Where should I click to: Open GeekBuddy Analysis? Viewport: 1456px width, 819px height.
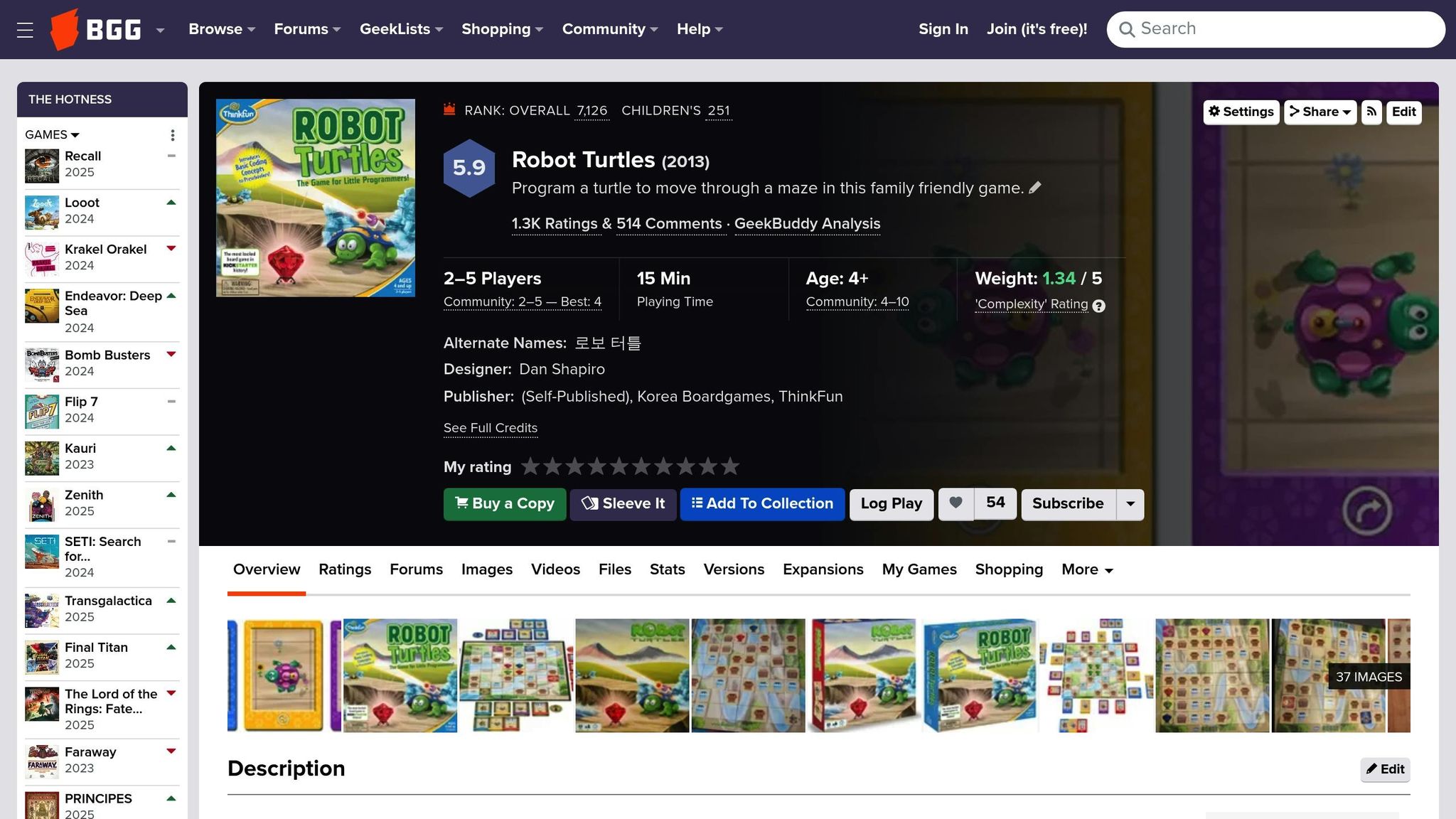point(807,223)
